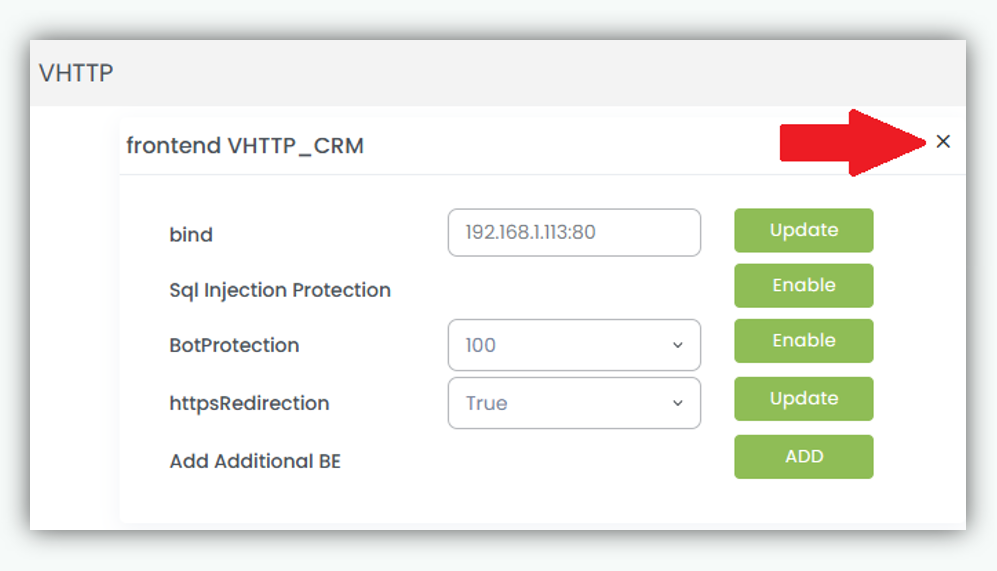This screenshot has height=571, width=997.
Task: Close the frontend VHTTP_CRM dialog
Action: 943,142
